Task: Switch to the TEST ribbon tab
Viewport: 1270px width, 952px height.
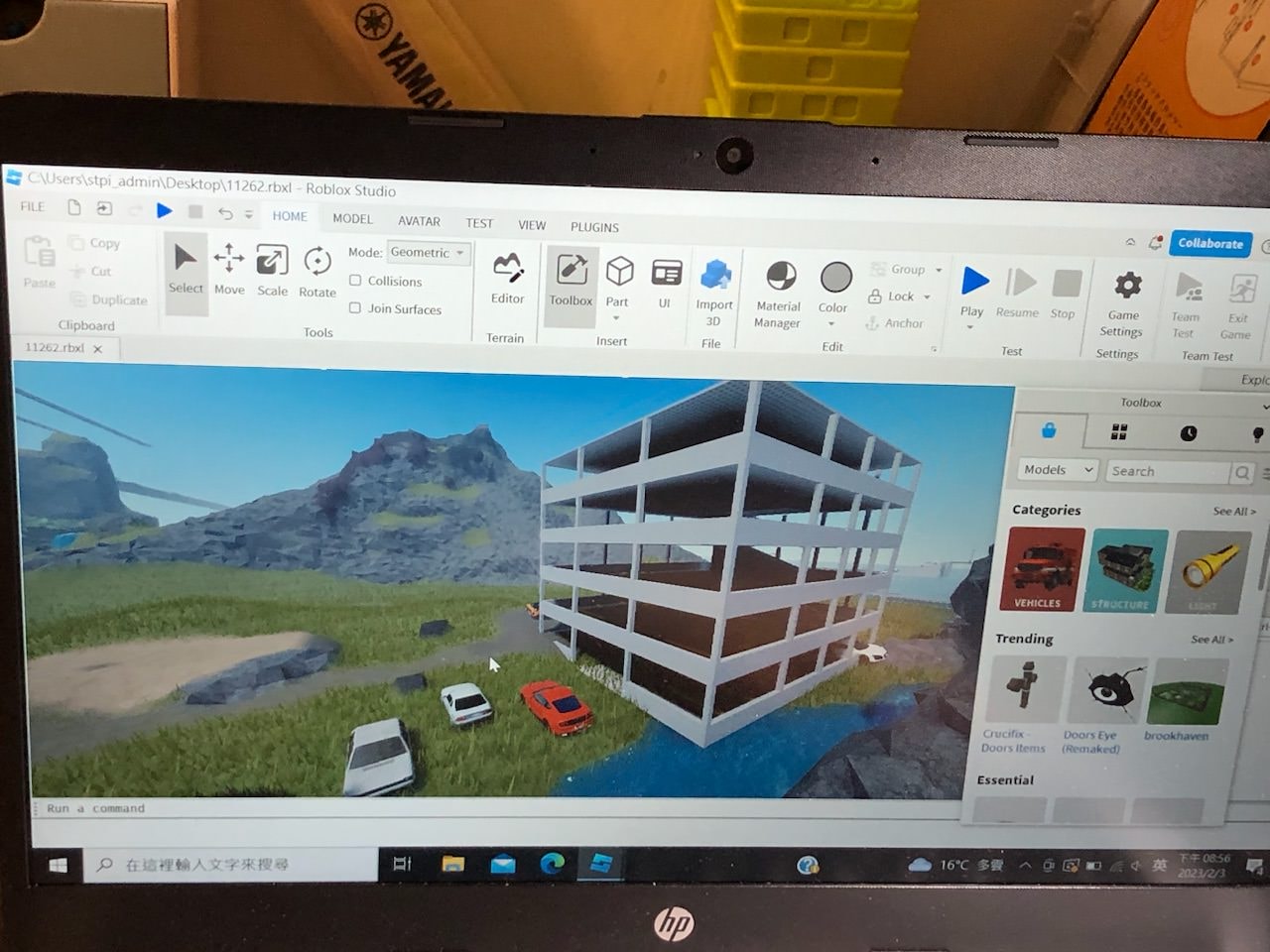Action: coord(479,223)
